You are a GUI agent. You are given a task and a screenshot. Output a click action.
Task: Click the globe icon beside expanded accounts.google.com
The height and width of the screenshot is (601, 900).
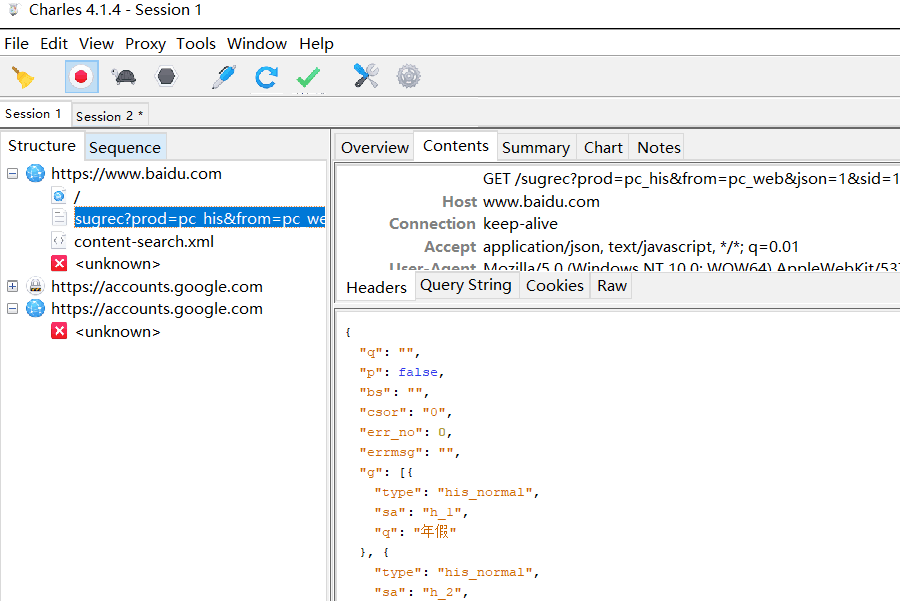click(36, 308)
